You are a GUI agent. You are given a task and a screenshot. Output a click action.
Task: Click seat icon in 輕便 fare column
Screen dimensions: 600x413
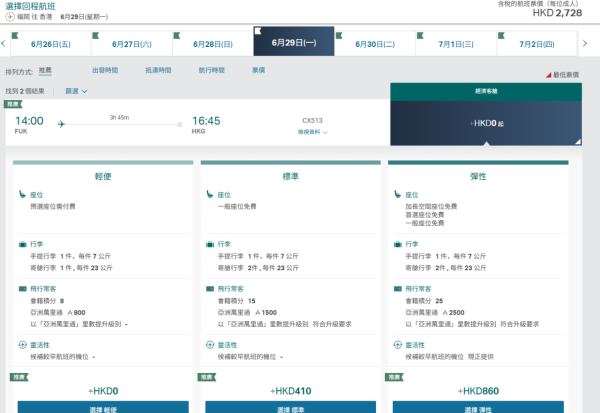pyautogui.click(x=22, y=195)
